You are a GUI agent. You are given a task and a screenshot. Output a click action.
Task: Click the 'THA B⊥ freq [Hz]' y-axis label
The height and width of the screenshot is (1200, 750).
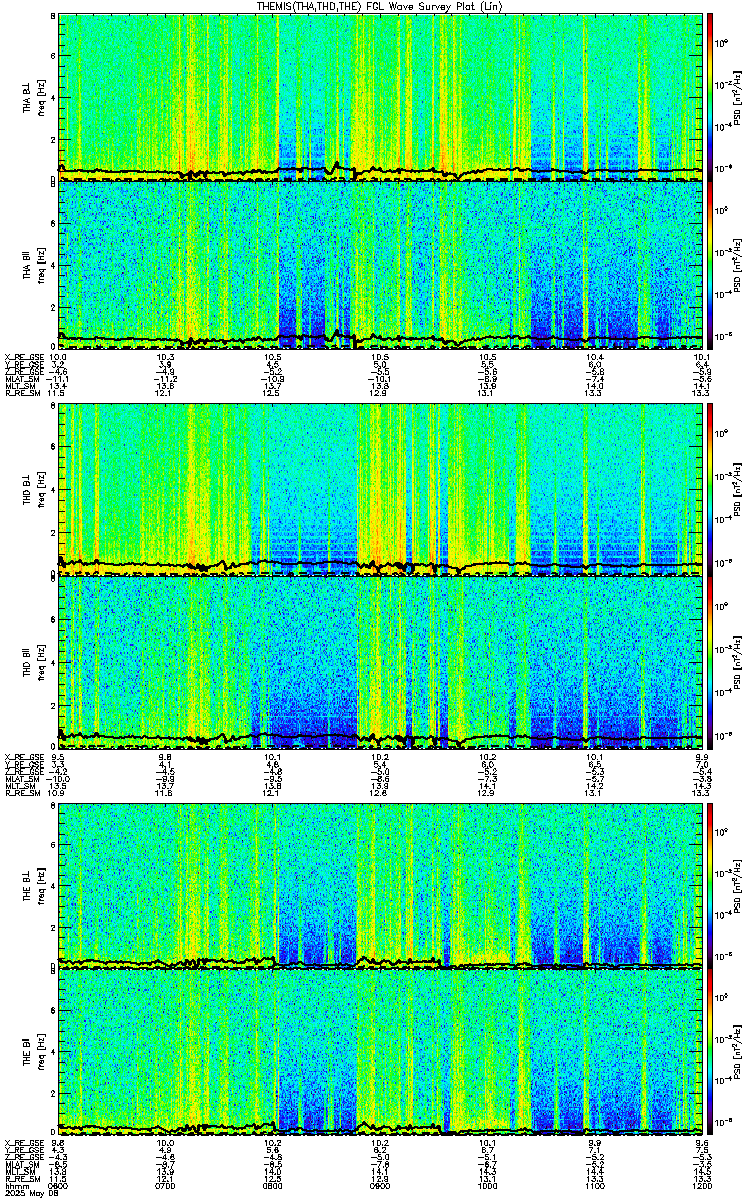(34, 97)
